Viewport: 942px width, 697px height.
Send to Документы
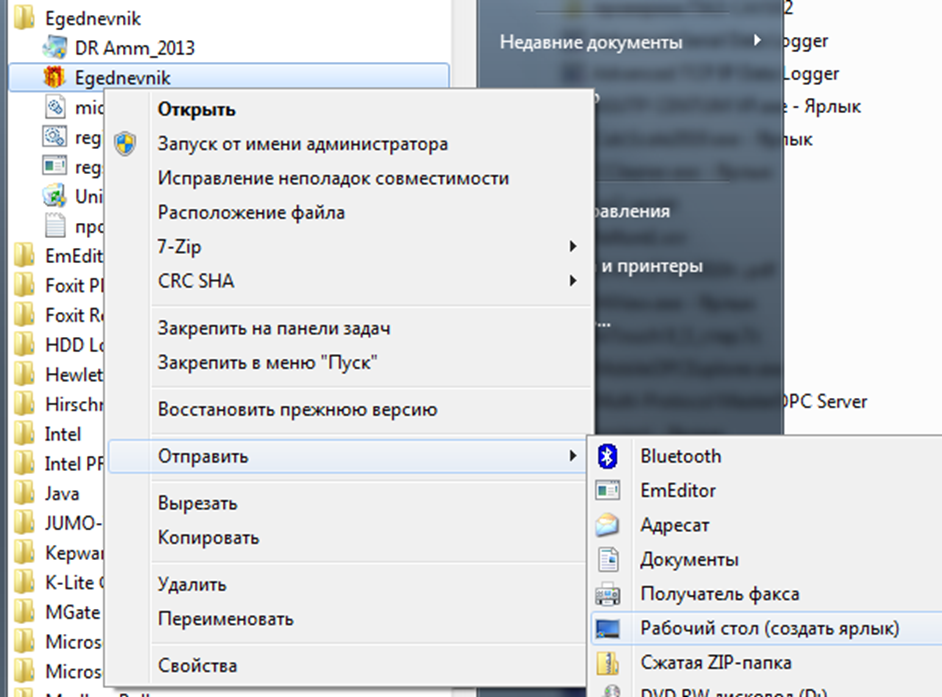[x=690, y=560]
